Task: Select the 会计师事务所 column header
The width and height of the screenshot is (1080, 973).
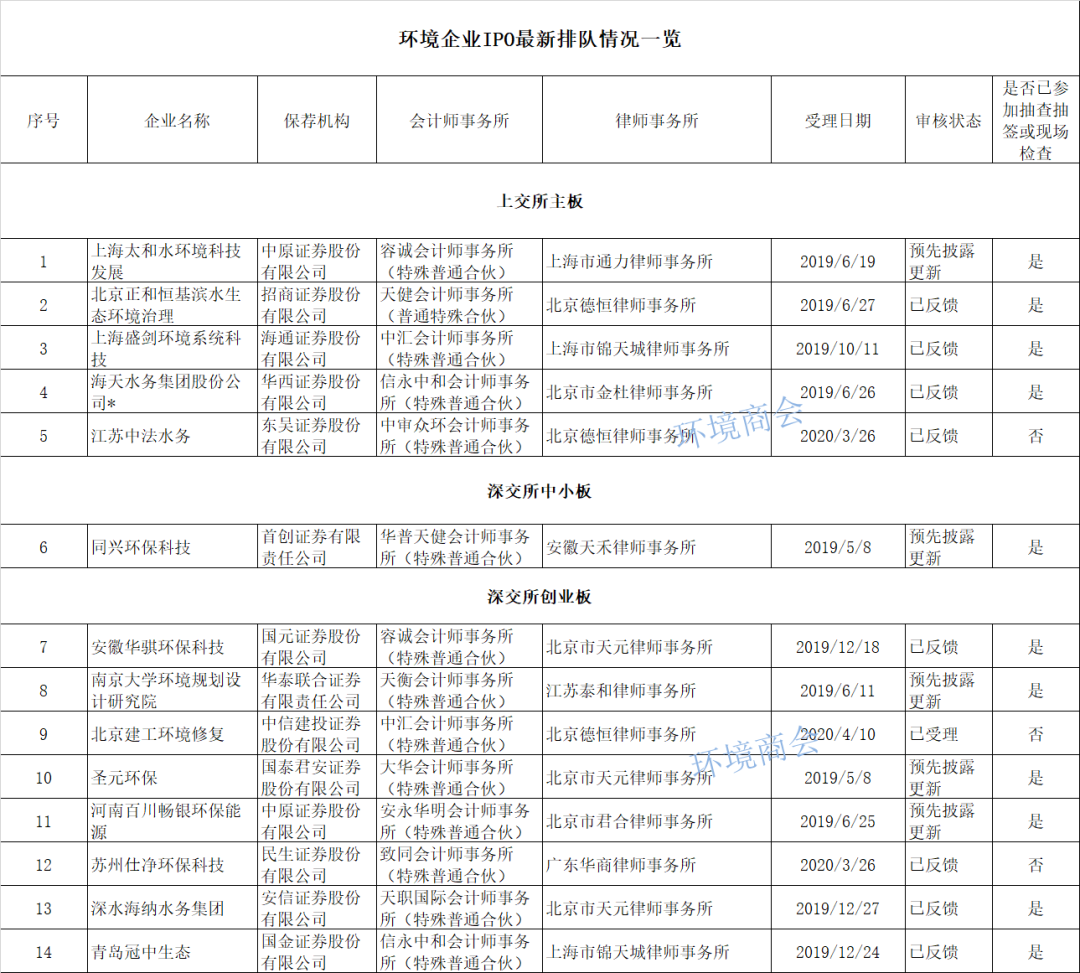Action: pyautogui.click(x=459, y=121)
